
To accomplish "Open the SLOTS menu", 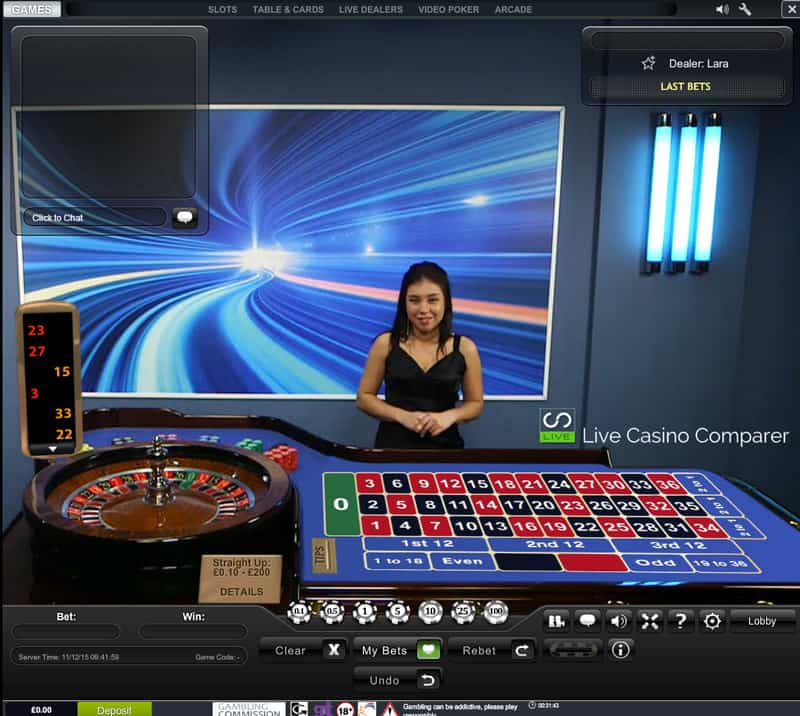I will click(222, 9).
